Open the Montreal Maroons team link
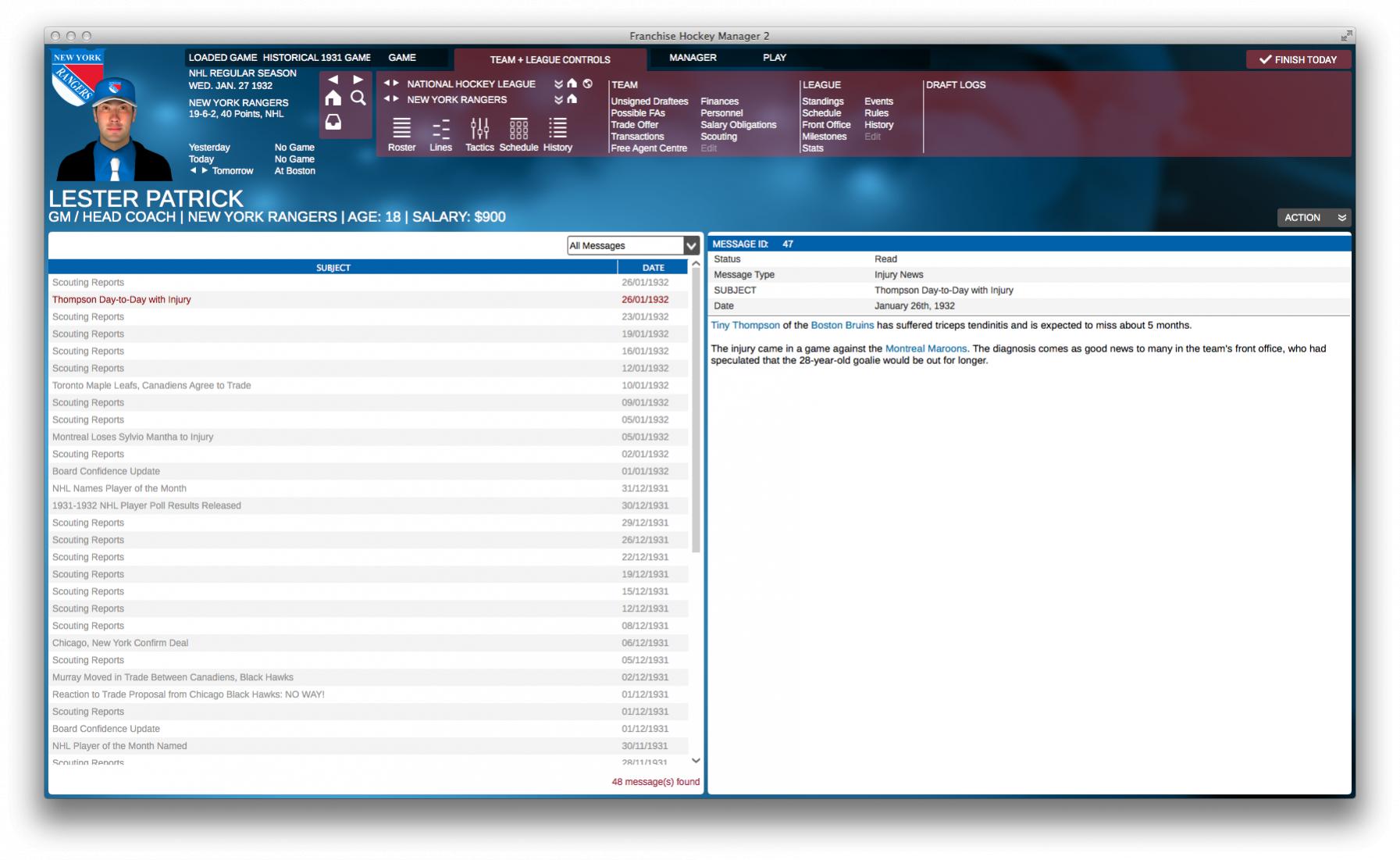The width and height of the screenshot is (1400, 860). (925, 349)
